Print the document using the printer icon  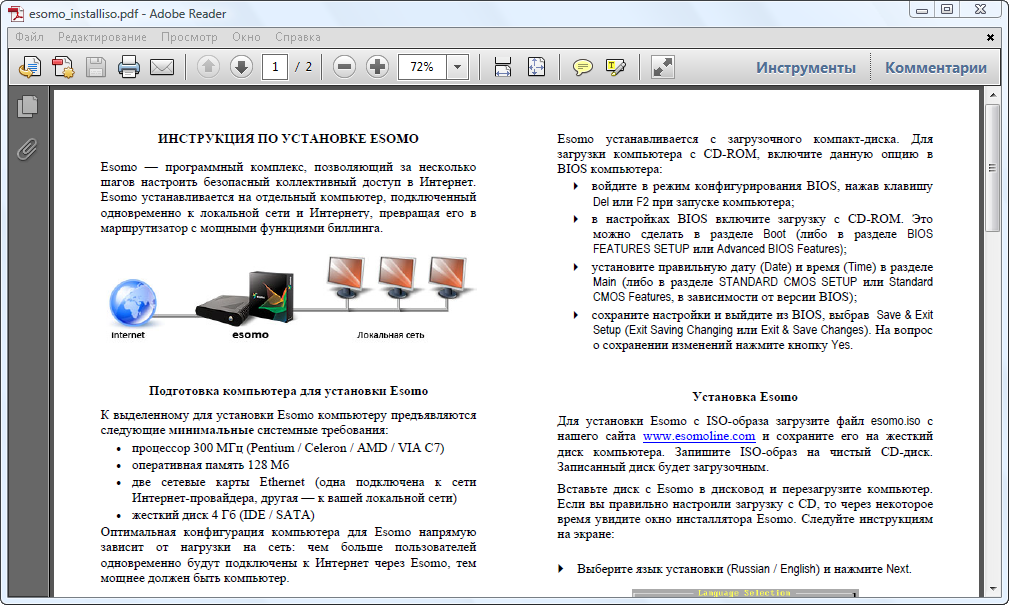pos(129,67)
